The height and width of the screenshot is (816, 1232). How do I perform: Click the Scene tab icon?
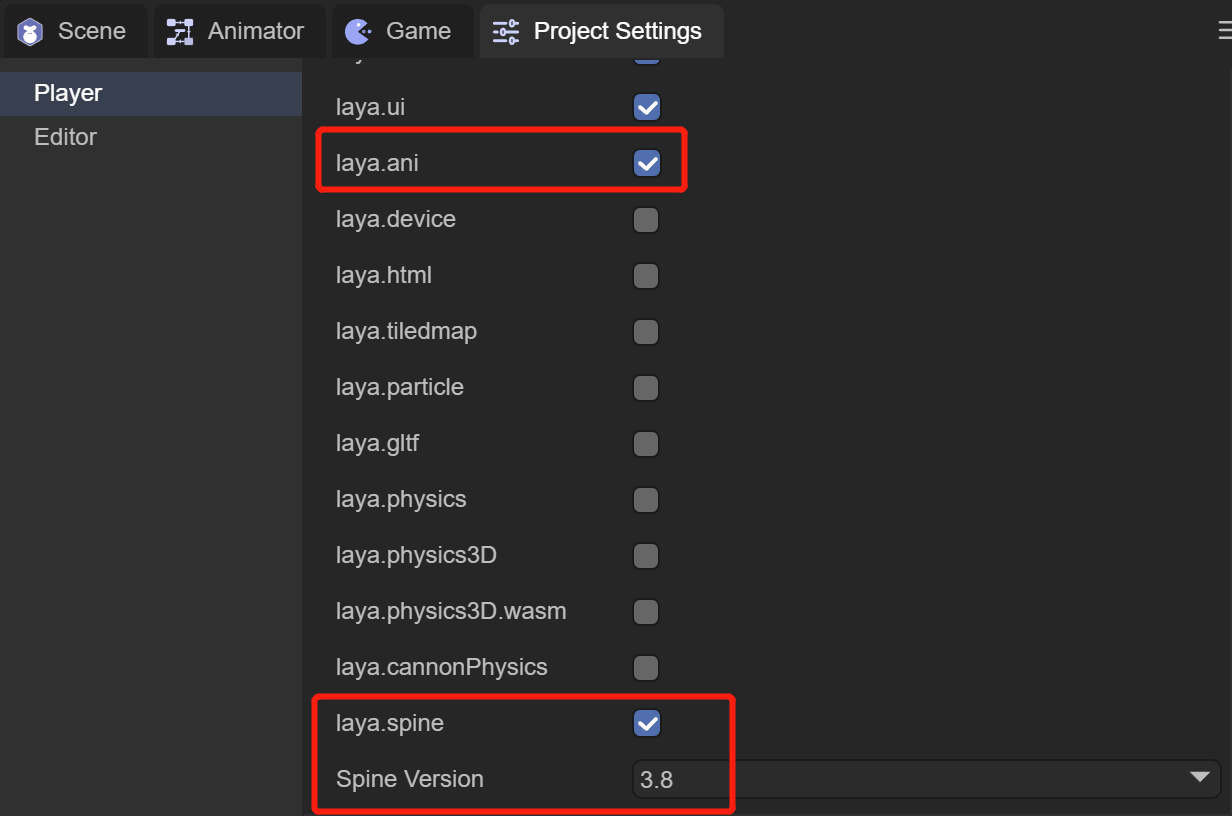coord(31,32)
